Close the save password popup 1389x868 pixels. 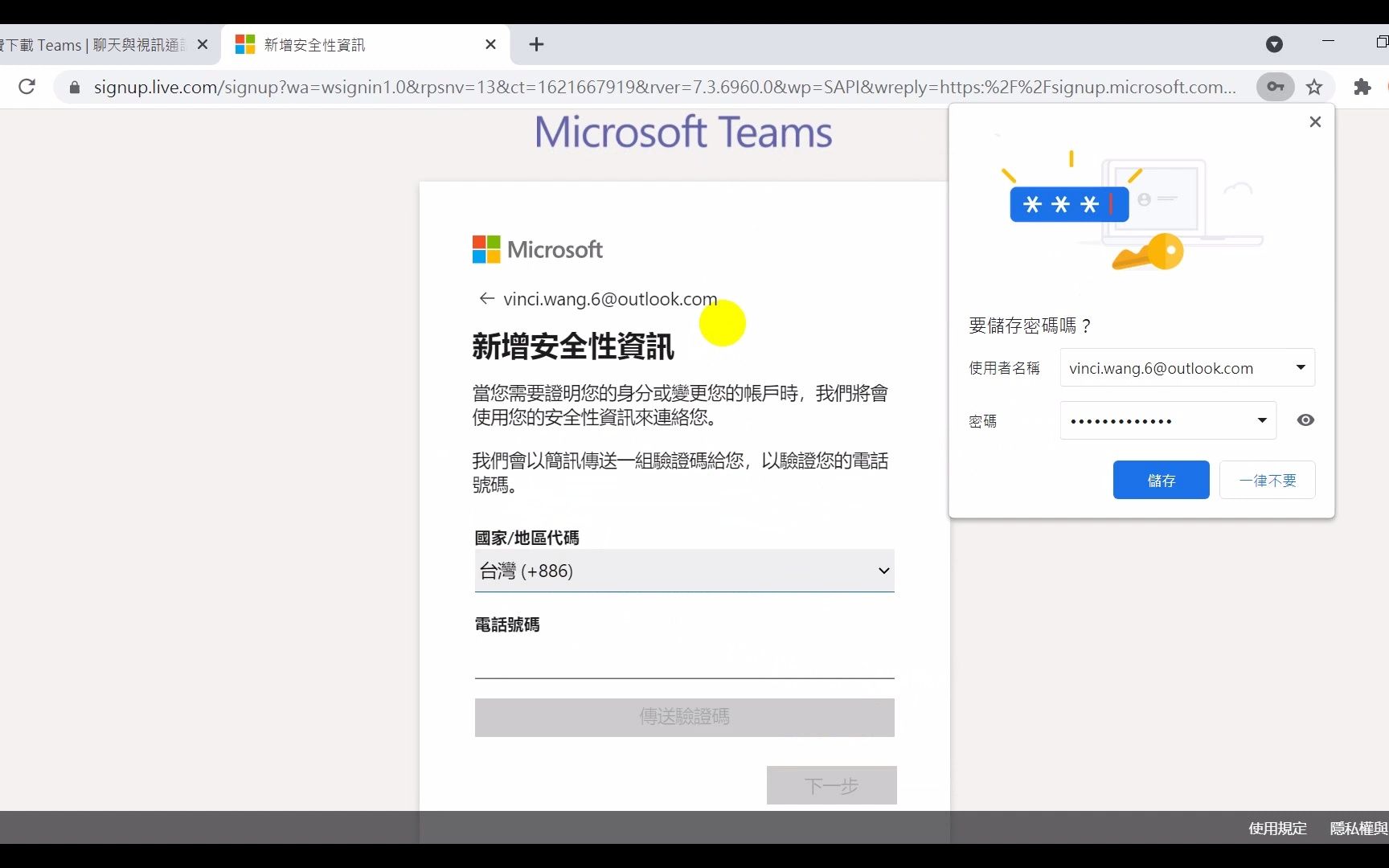[x=1315, y=121]
